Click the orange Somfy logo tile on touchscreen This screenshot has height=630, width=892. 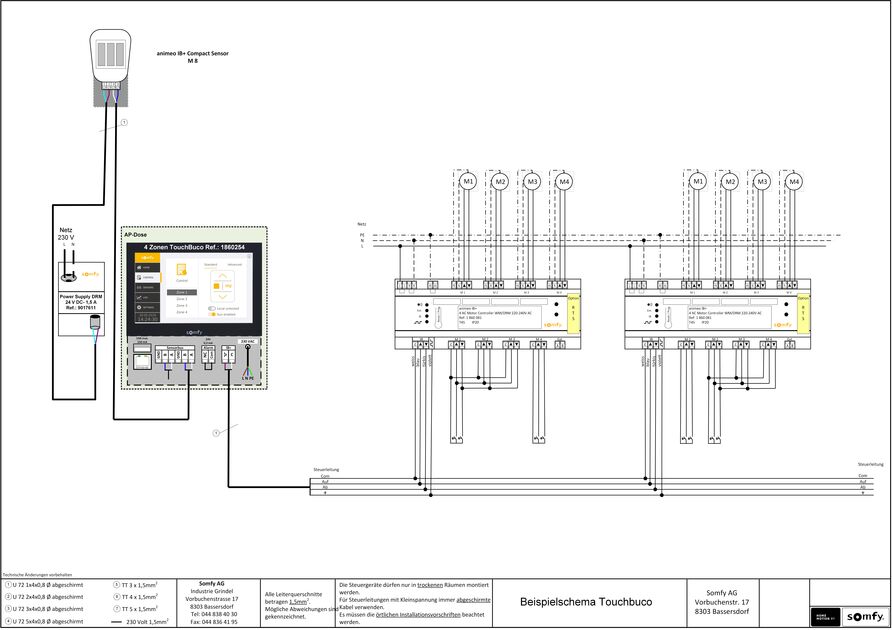pyautogui.click(x=147, y=258)
